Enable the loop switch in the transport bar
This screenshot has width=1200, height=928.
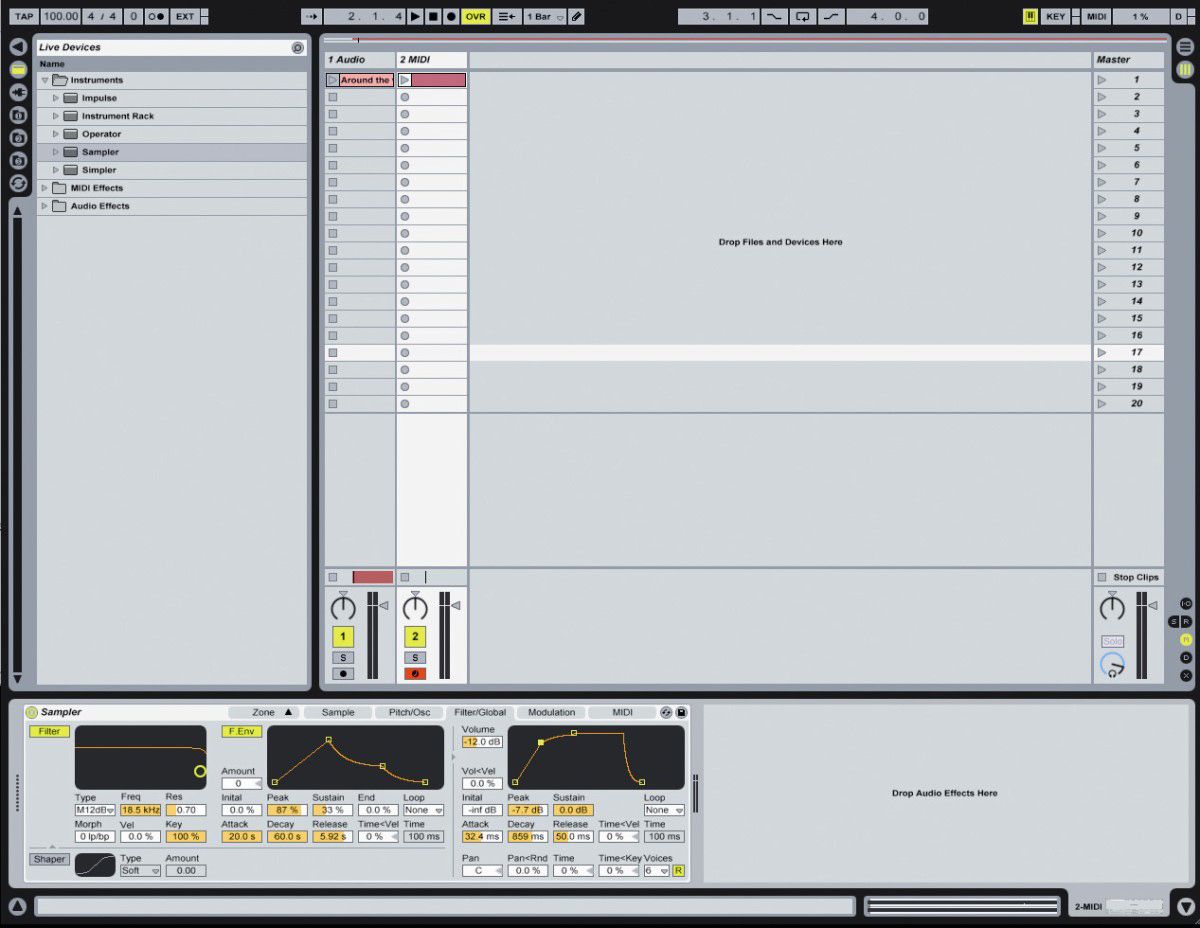pos(803,16)
